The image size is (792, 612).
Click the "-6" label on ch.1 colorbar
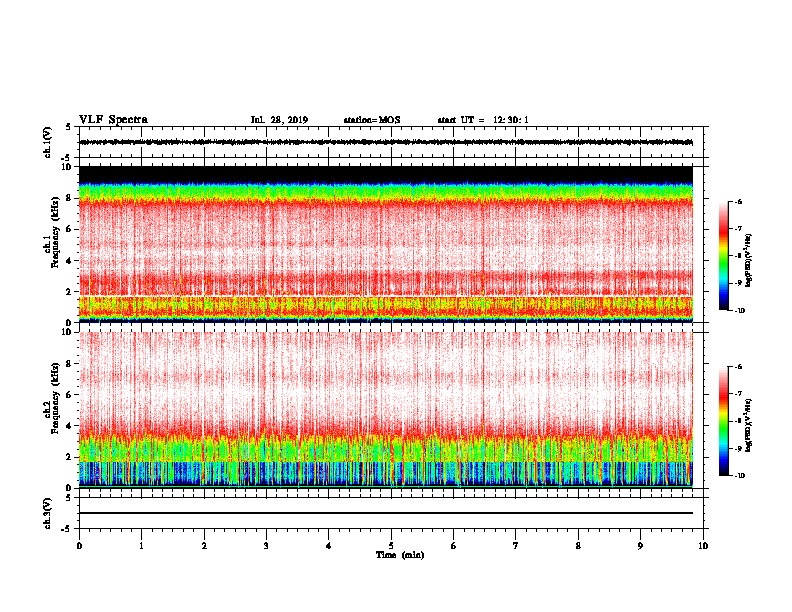[738, 202]
